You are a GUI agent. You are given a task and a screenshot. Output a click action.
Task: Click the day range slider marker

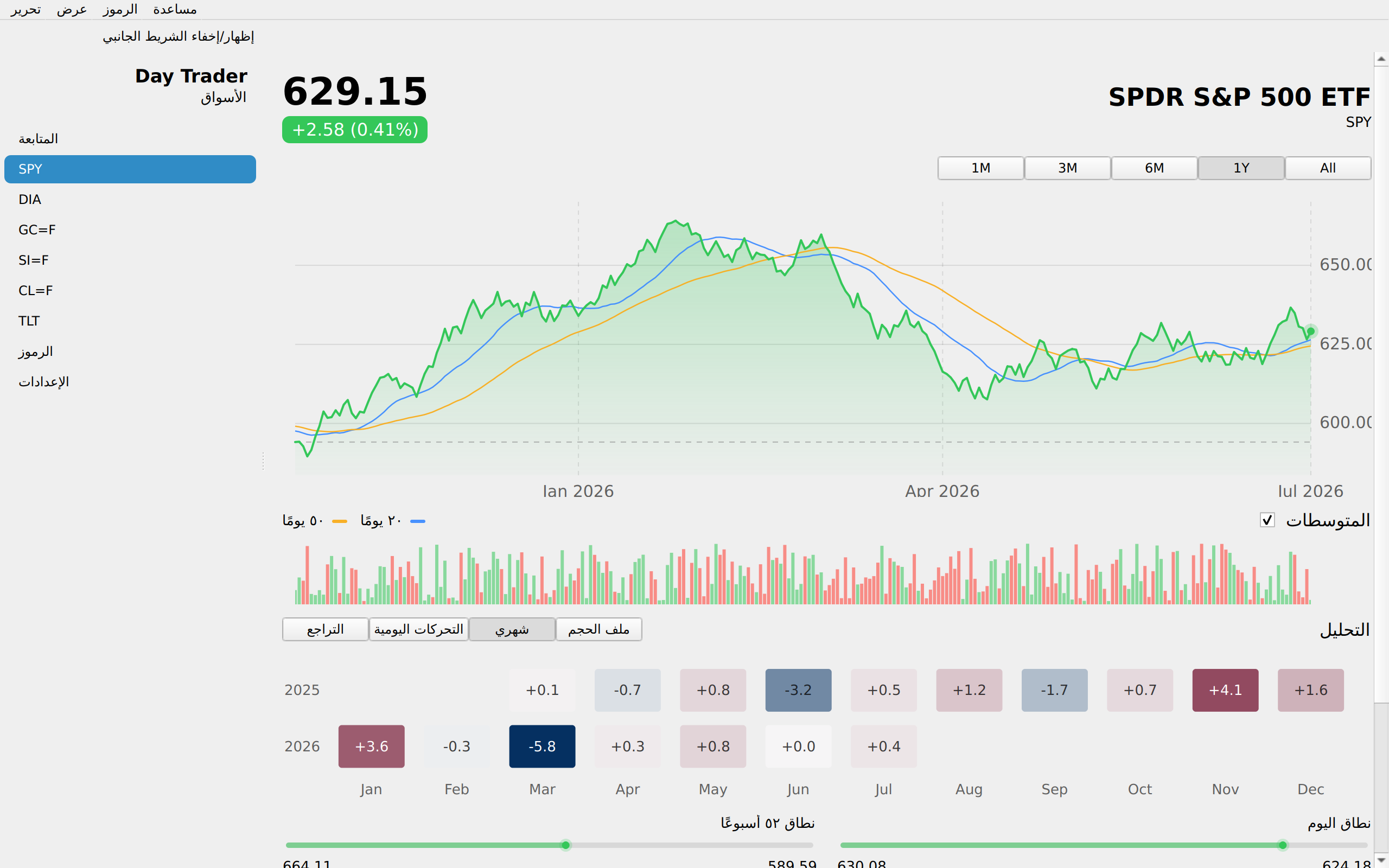point(1283,845)
